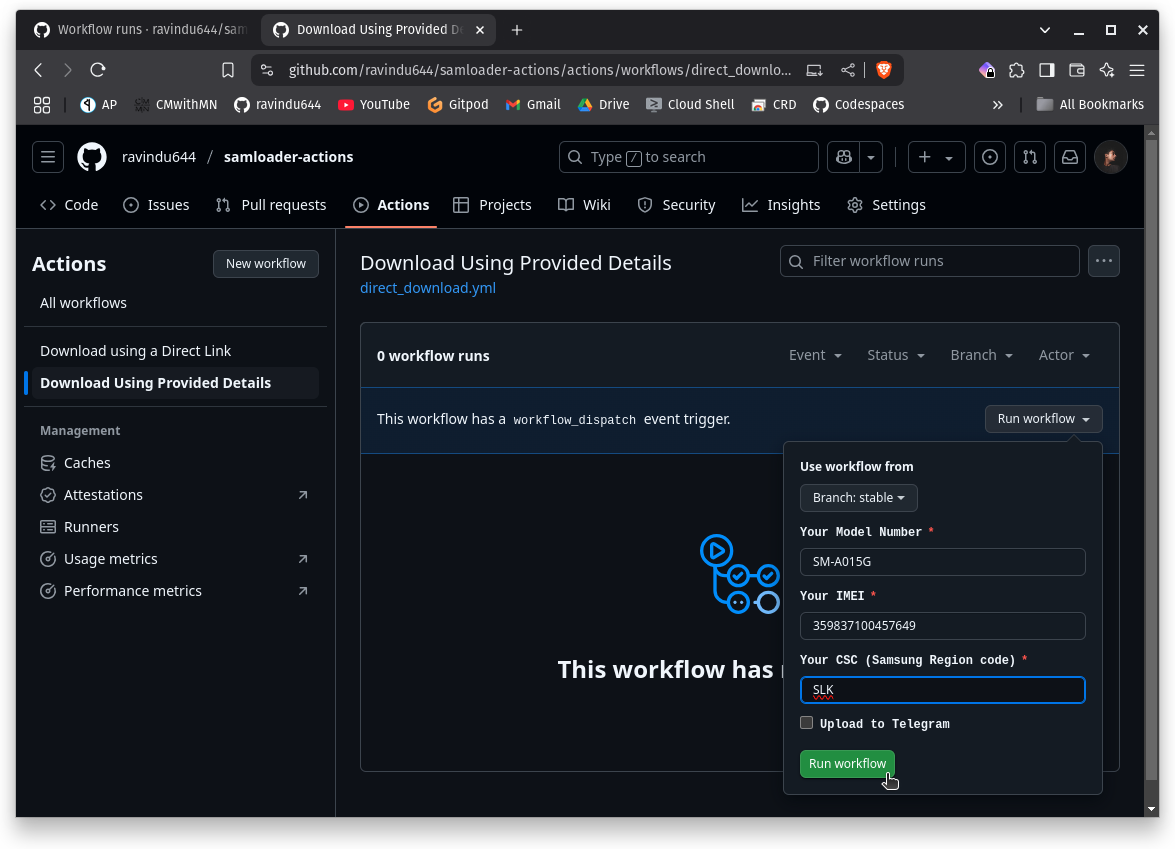Viewport: 1175px width, 849px height.
Task: Open the Actor filter dropdown
Action: (1064, 355)
